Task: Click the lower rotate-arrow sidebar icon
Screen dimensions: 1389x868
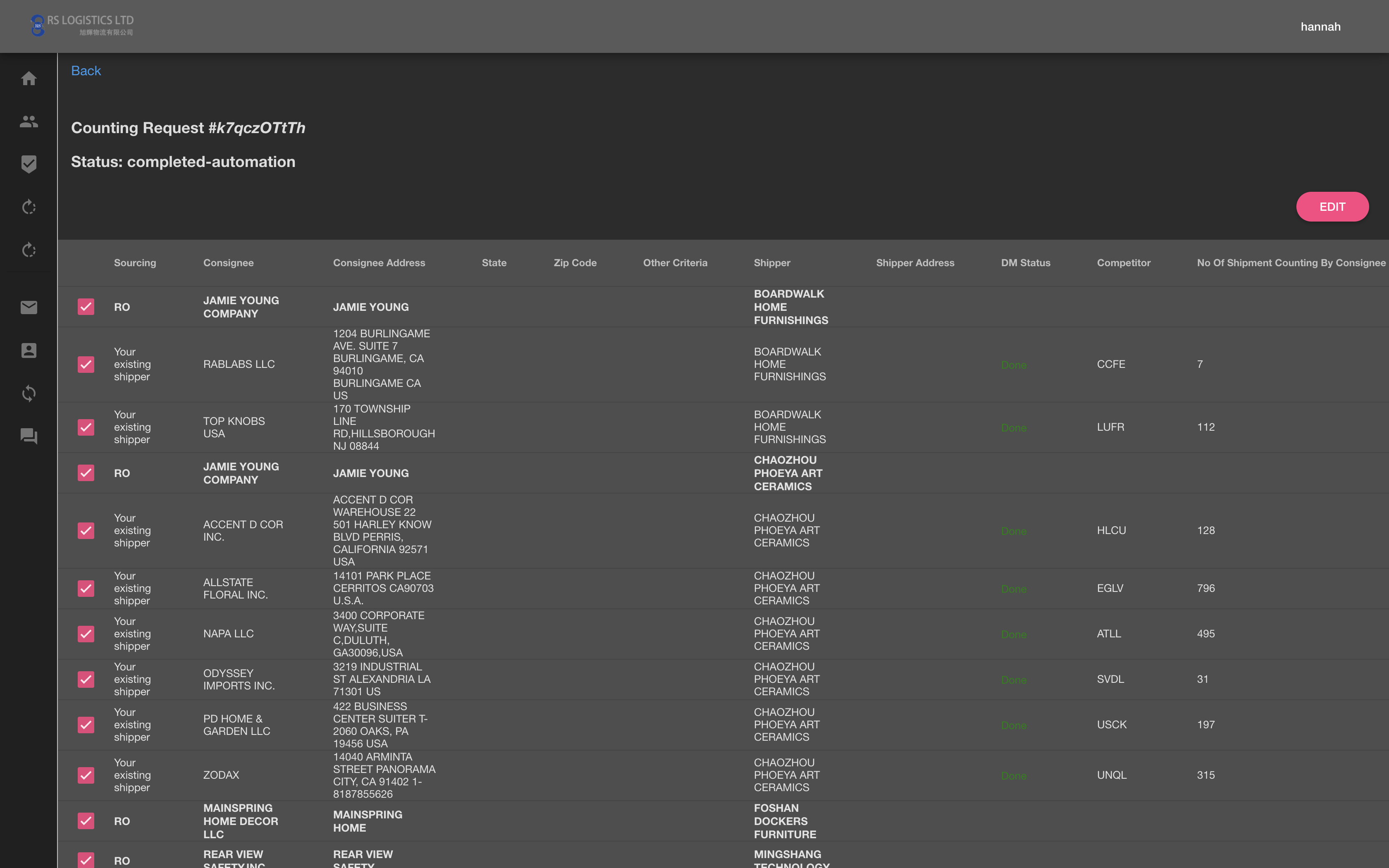Action: (x=29, y=250)
